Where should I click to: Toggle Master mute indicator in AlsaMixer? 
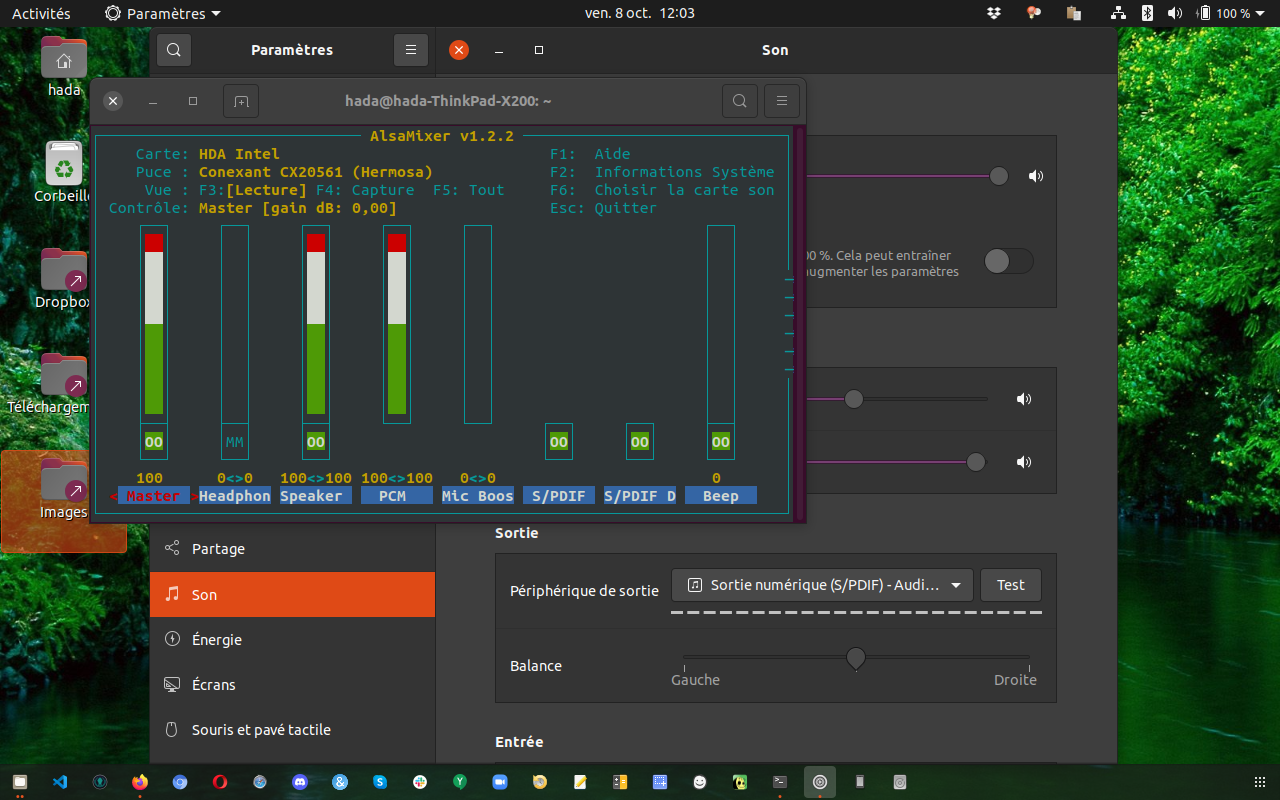pos(154,442)
